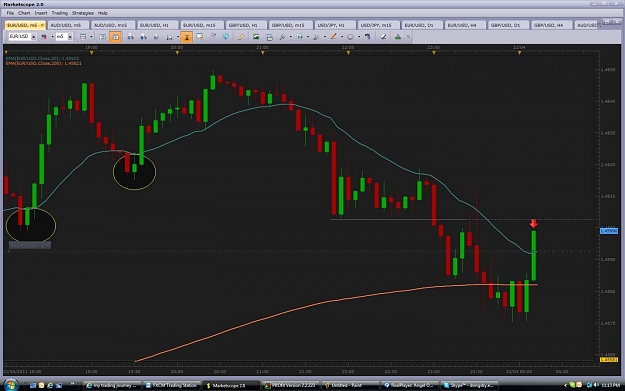Open the Trading menu
The width and height of the screenshot is (625, 391).
tap(59, 13)
